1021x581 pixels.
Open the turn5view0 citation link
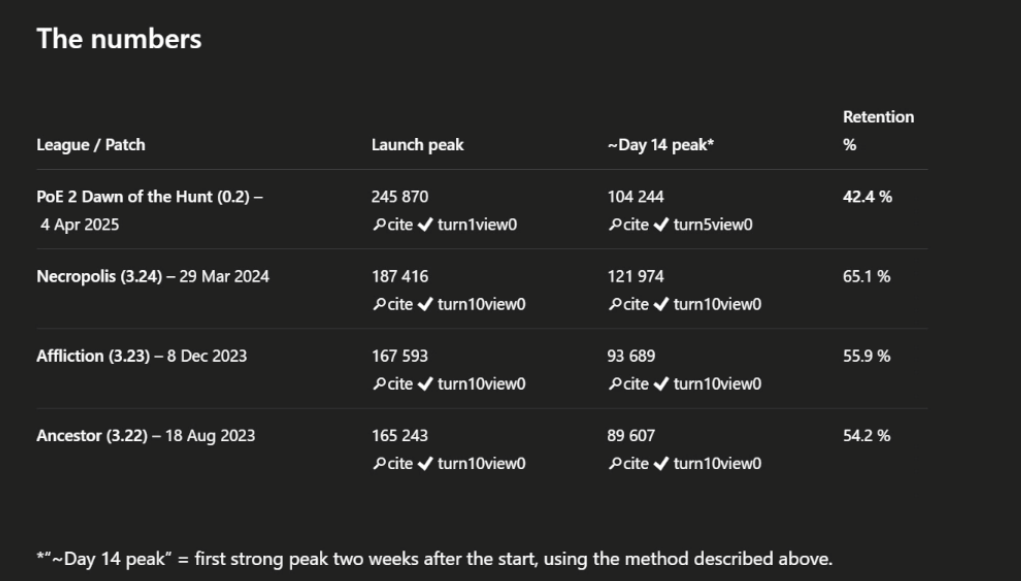(713, 225)
